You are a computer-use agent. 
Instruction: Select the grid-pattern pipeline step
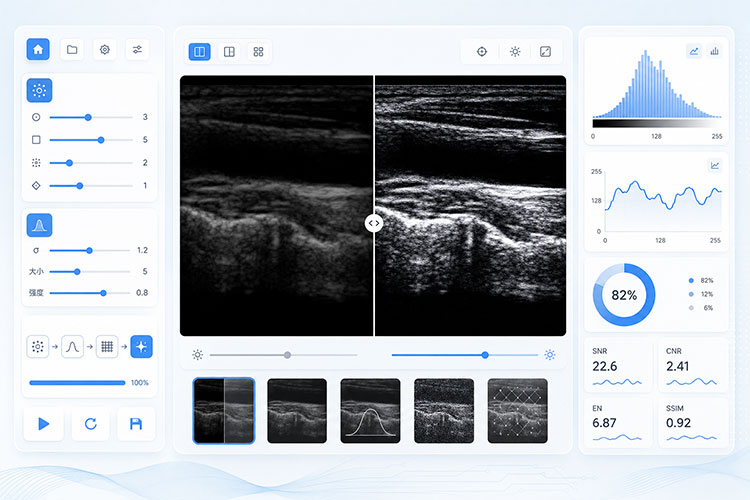click(107, 346)
